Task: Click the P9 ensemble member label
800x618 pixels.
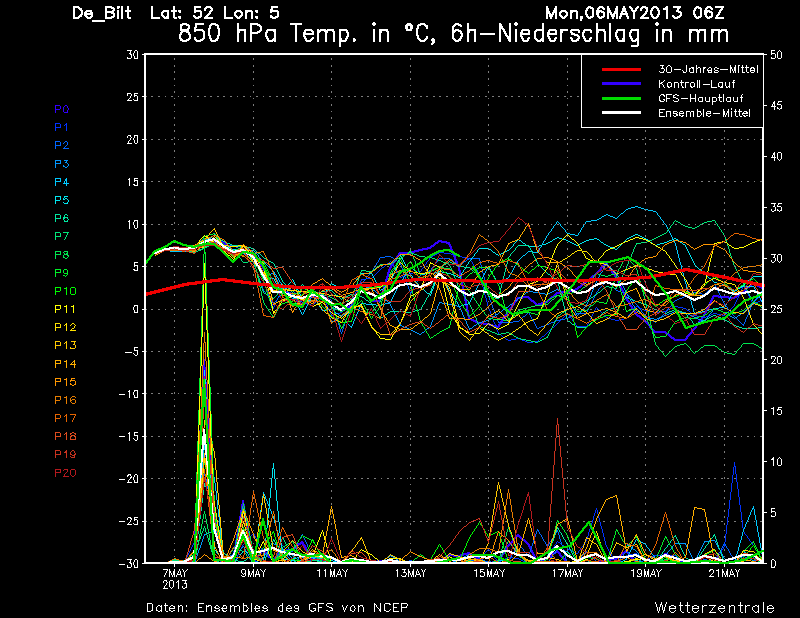Action: tap(62, 273)
